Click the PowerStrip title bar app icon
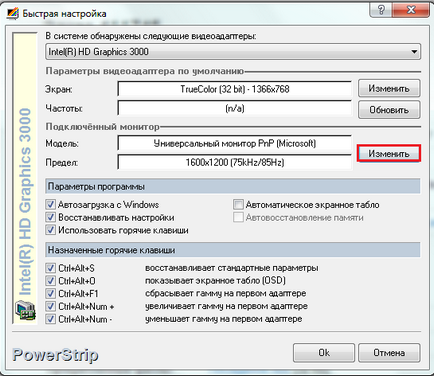Image resolution: width=434 pixels, height=376 pixels. coord(13,14)
